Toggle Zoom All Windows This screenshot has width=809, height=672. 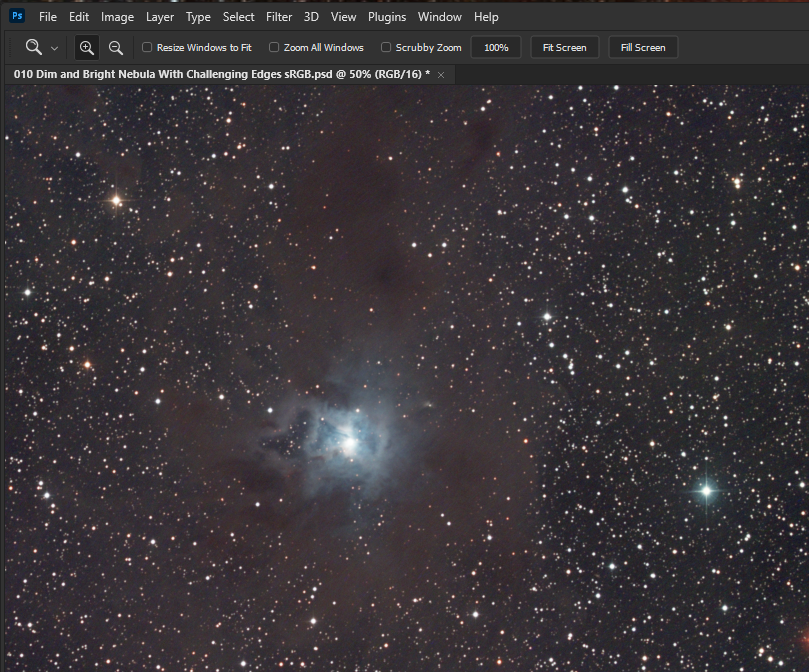(276, 46)
